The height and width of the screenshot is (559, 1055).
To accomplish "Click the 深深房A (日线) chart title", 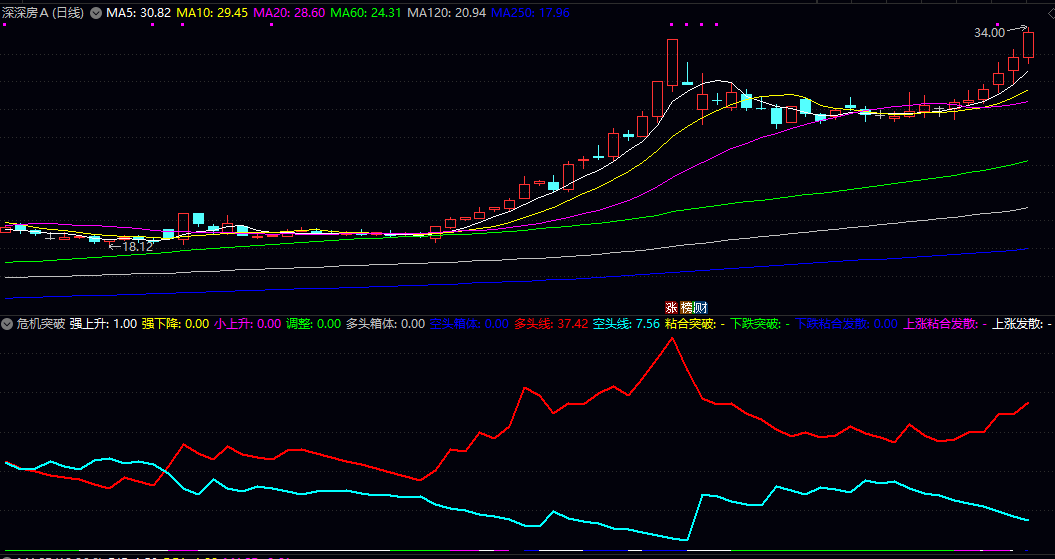I will click(x=43, y=13).
